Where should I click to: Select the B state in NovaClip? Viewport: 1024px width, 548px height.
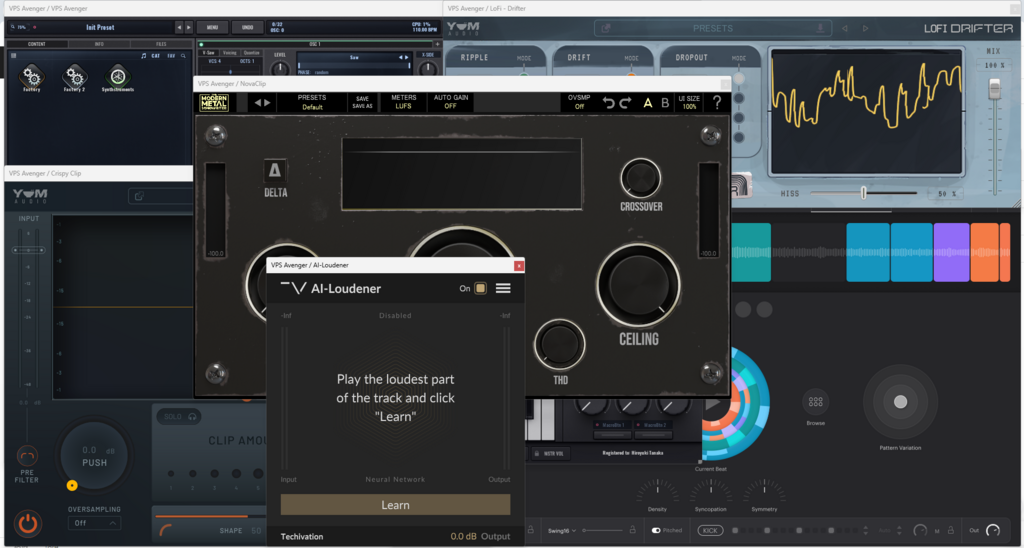665,103
